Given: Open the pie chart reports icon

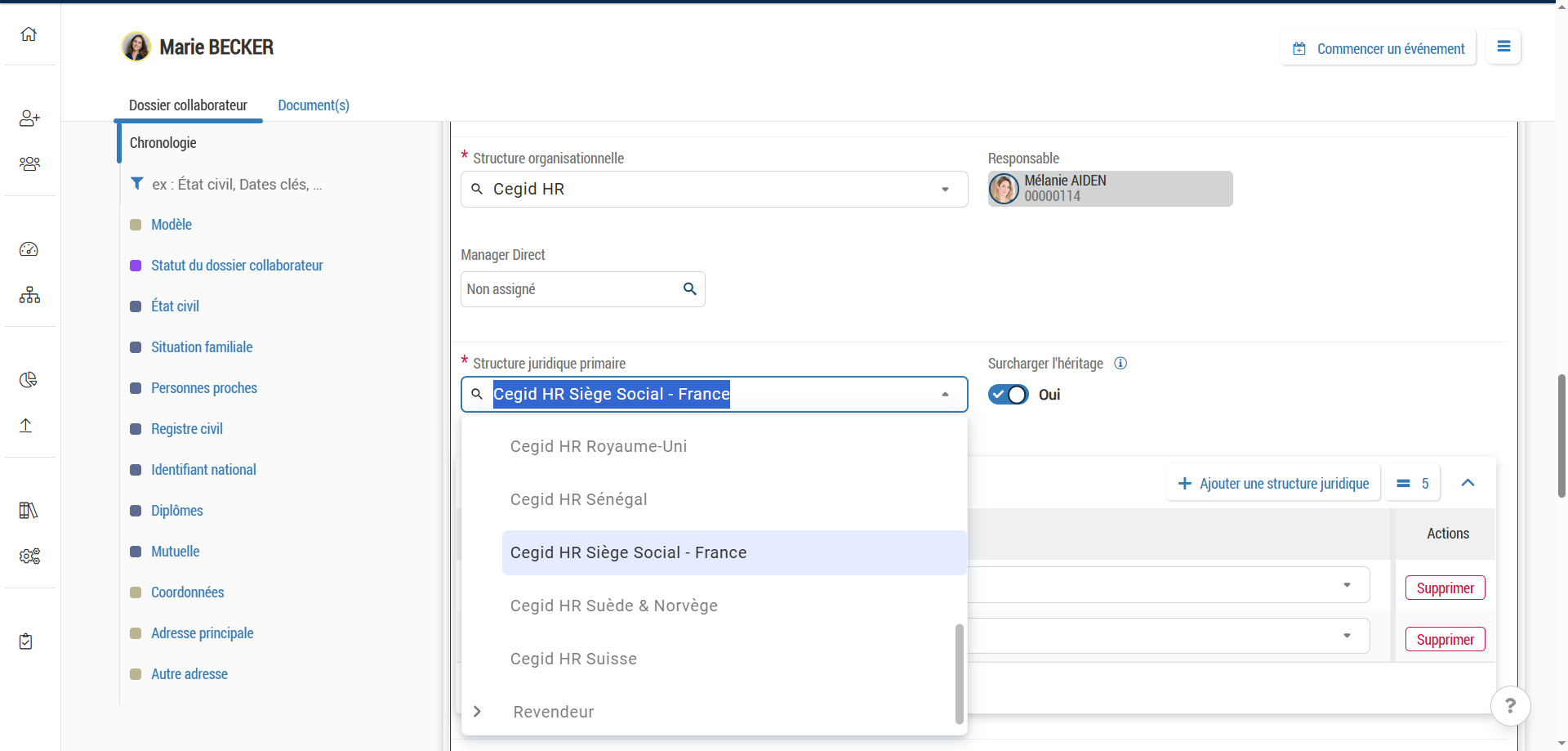Looking at the screenshot, I should pyautogui.click(x=29, y=380).
